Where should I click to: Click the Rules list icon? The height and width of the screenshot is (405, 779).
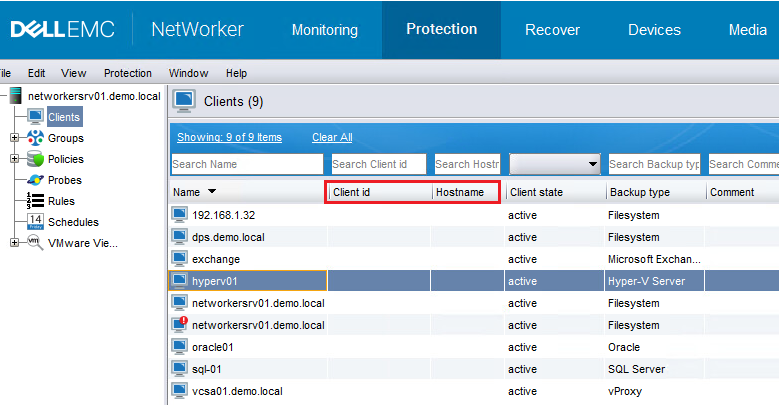35,201
